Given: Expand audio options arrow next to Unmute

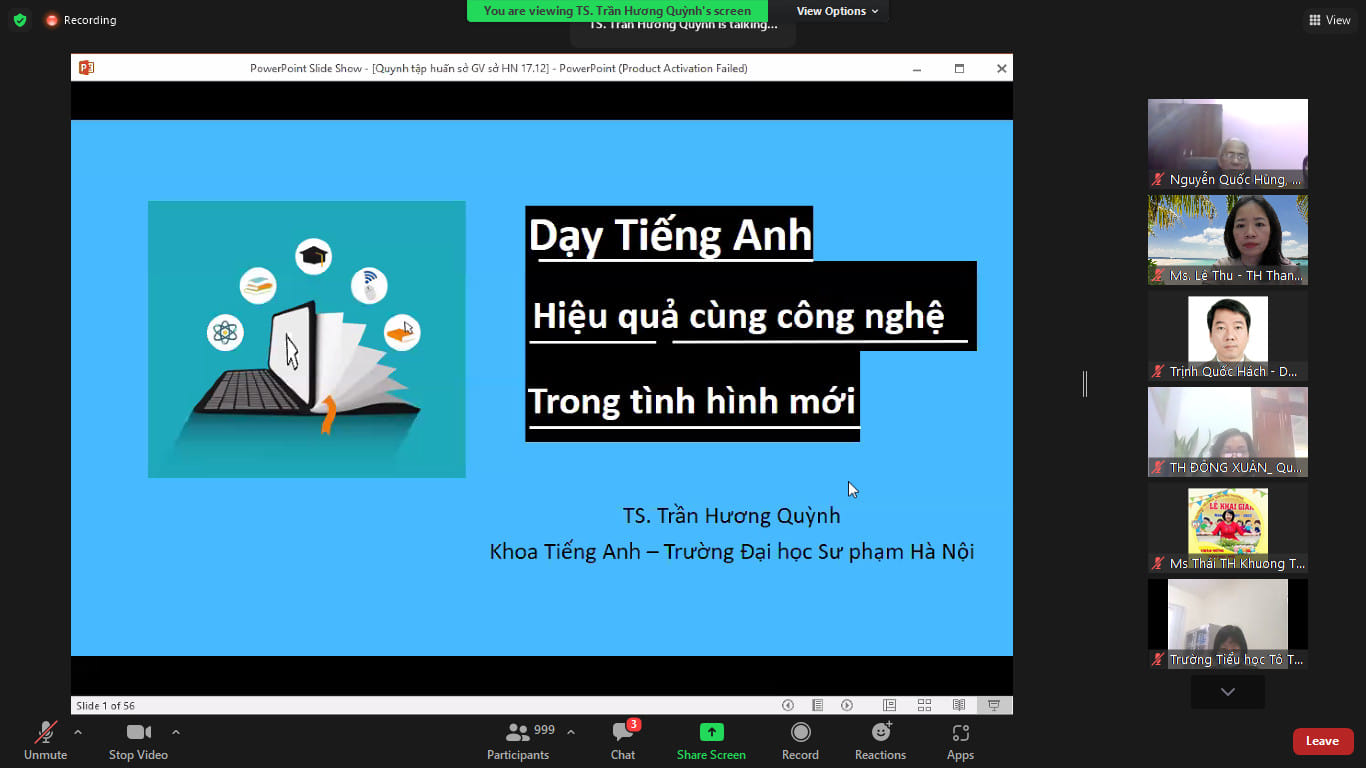Looking at the screenshot, I should point(78,732).
